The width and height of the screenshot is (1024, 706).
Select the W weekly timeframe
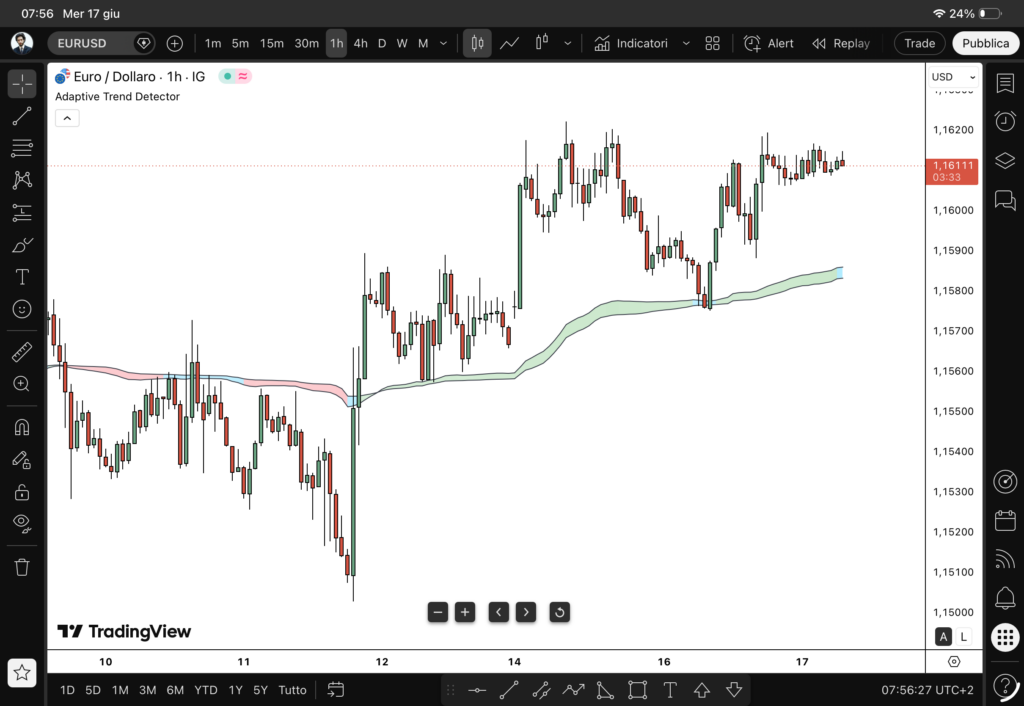click(x=402, y=43)
